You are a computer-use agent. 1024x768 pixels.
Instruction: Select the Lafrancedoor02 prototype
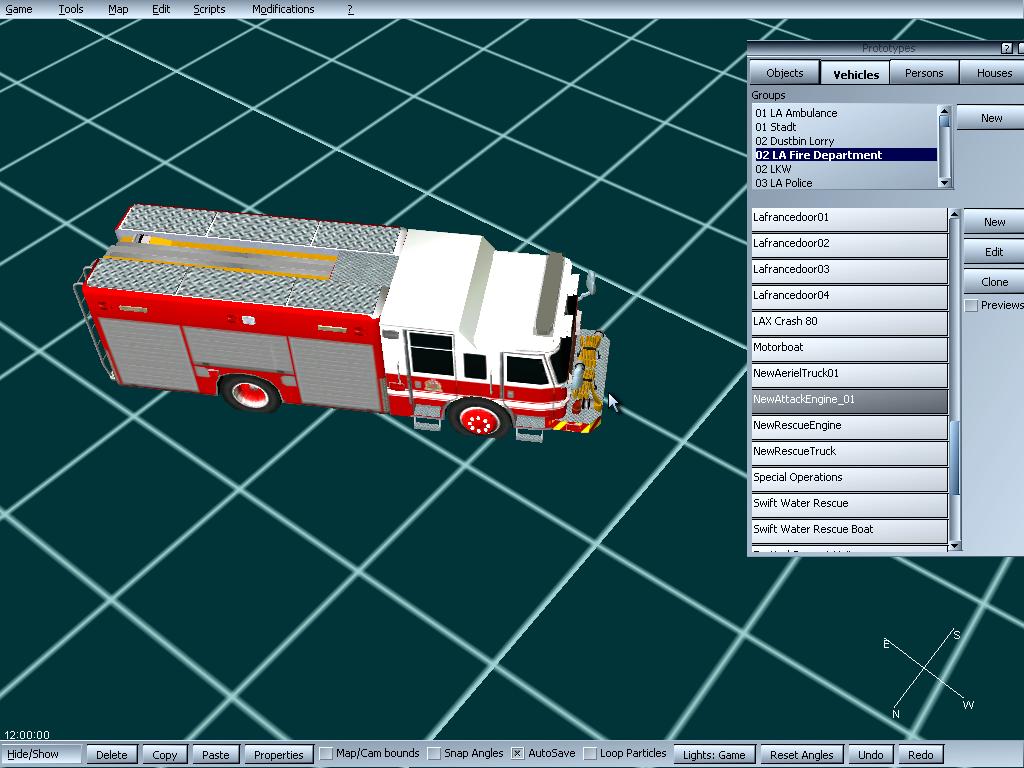pyautogui.click(x=849, y=245)
